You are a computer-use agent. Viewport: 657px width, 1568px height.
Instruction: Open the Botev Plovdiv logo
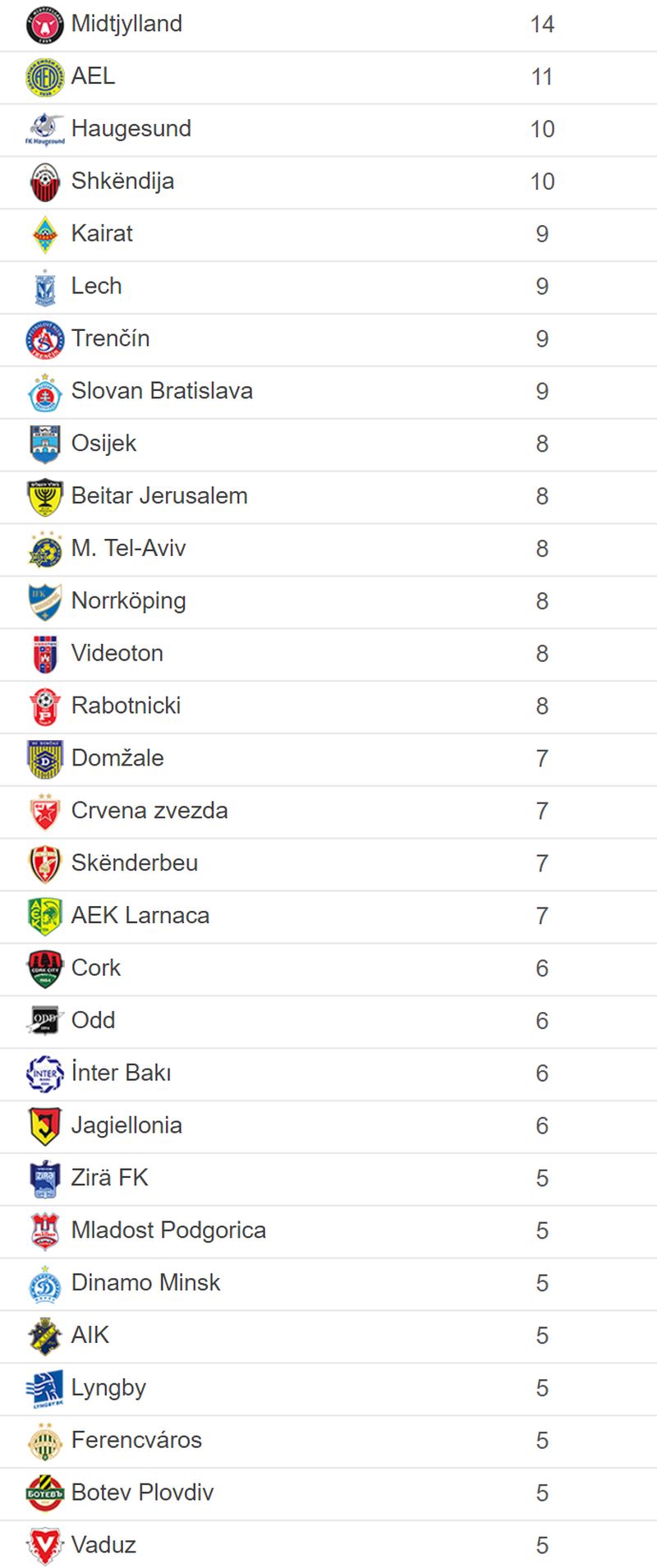coord(45,1493)
